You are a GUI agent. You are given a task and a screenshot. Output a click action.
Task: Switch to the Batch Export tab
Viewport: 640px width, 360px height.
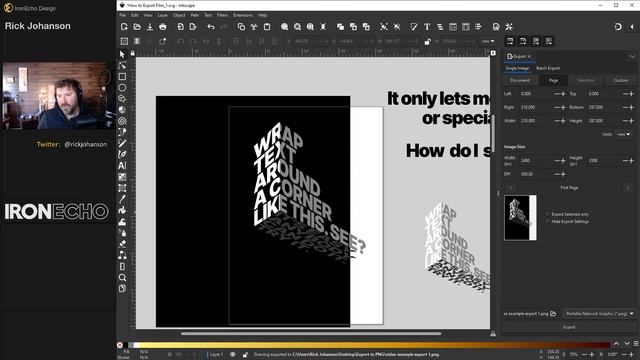pos(548,68)
